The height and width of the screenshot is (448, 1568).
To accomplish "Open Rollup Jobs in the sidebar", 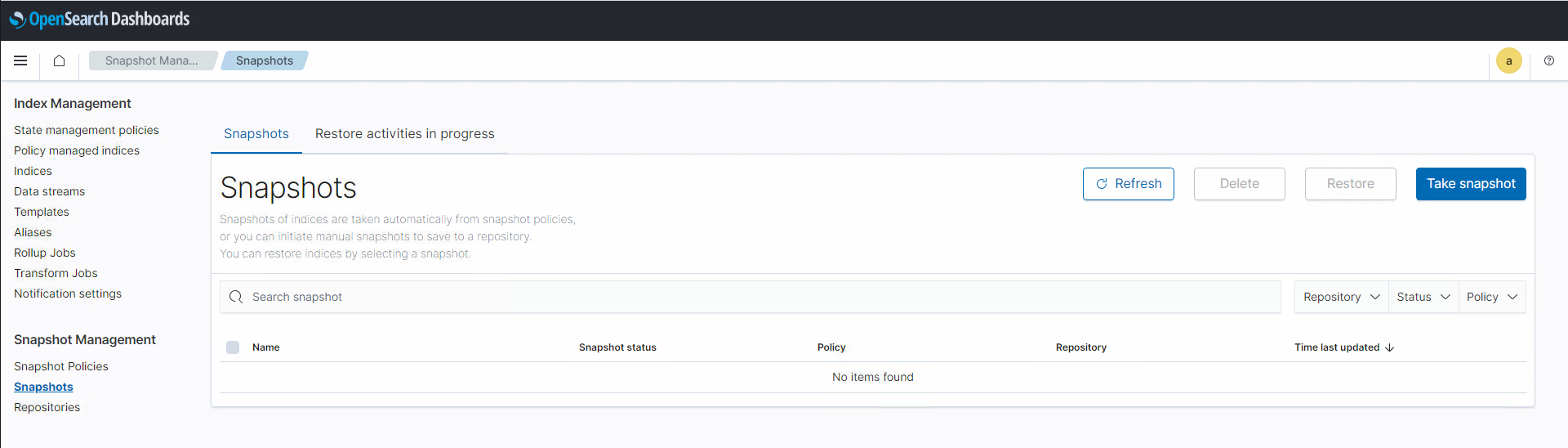I will [45, 253].
